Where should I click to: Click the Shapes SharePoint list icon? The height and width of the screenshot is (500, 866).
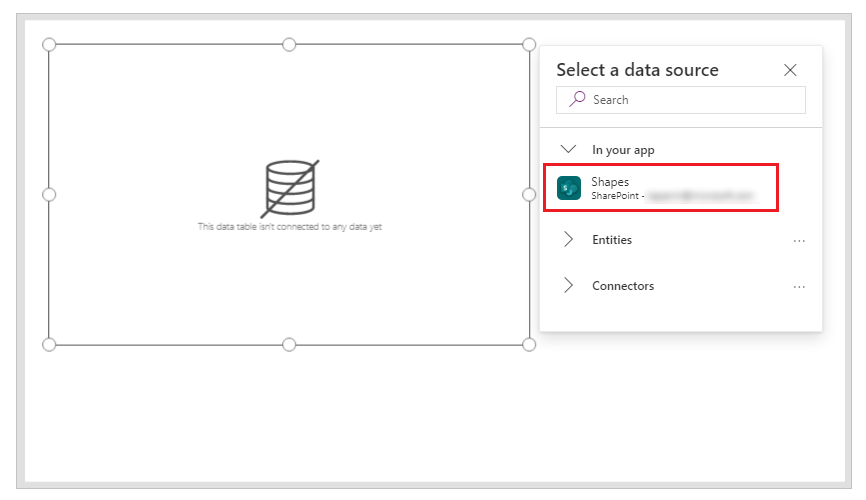point(569,188)
